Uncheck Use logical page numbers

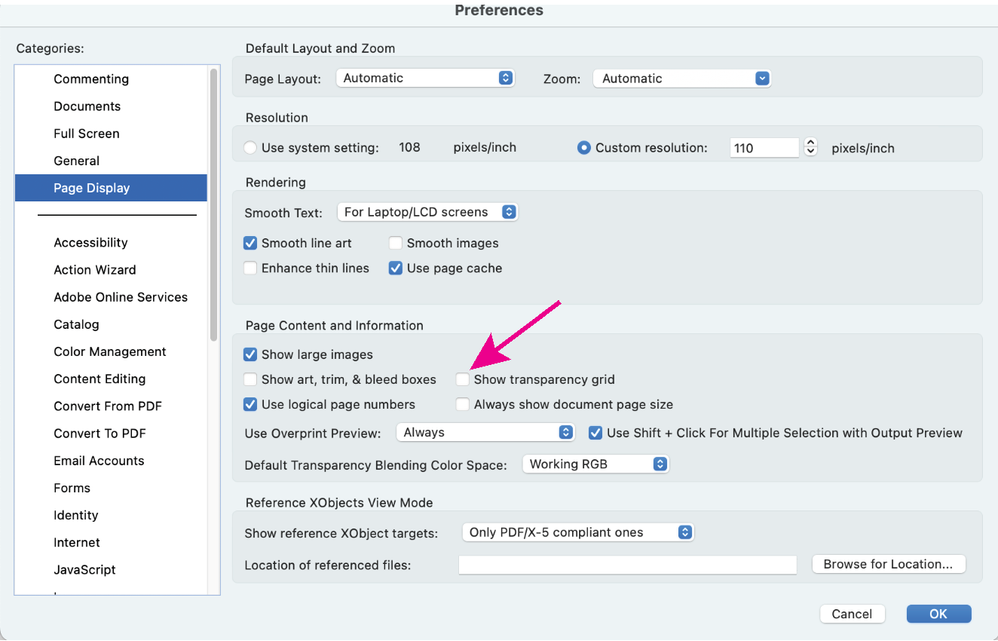coord(249,403)
